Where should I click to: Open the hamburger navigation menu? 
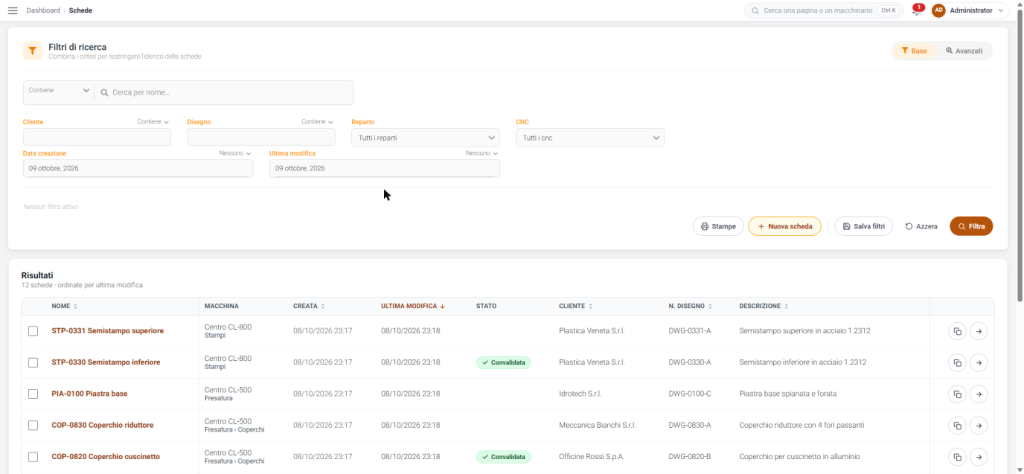click(x=12, y=10)
